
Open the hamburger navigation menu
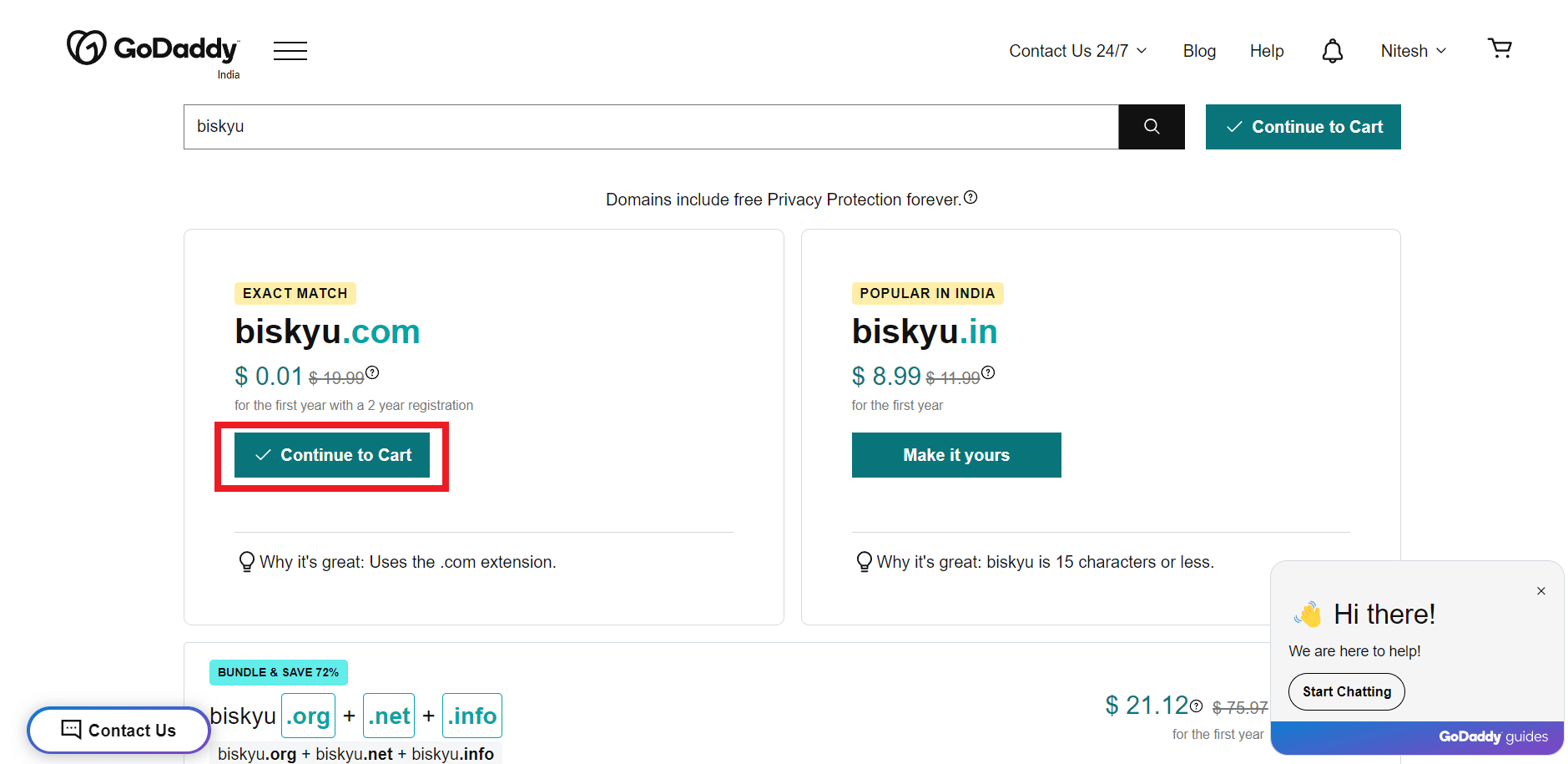pyautogui.click(x=290, y=51)
